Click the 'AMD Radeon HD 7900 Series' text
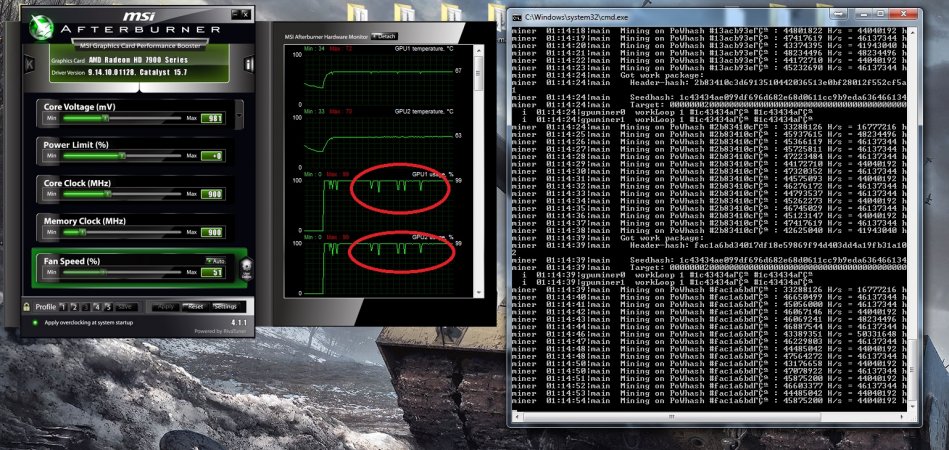The height and width of the screenshot is (450, 949). 139,60
